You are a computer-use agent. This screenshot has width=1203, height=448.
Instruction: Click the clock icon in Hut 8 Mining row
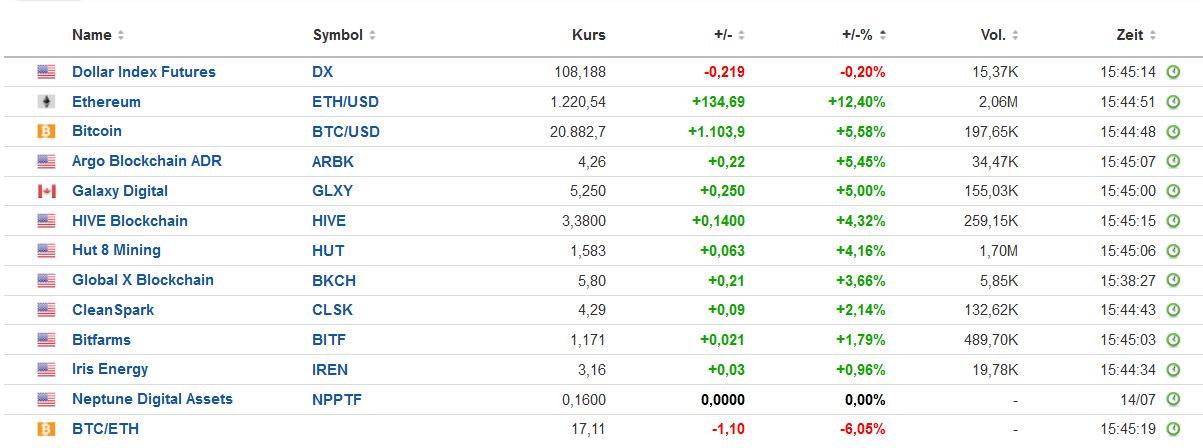pyautogui.click(x=1173, y=250)
